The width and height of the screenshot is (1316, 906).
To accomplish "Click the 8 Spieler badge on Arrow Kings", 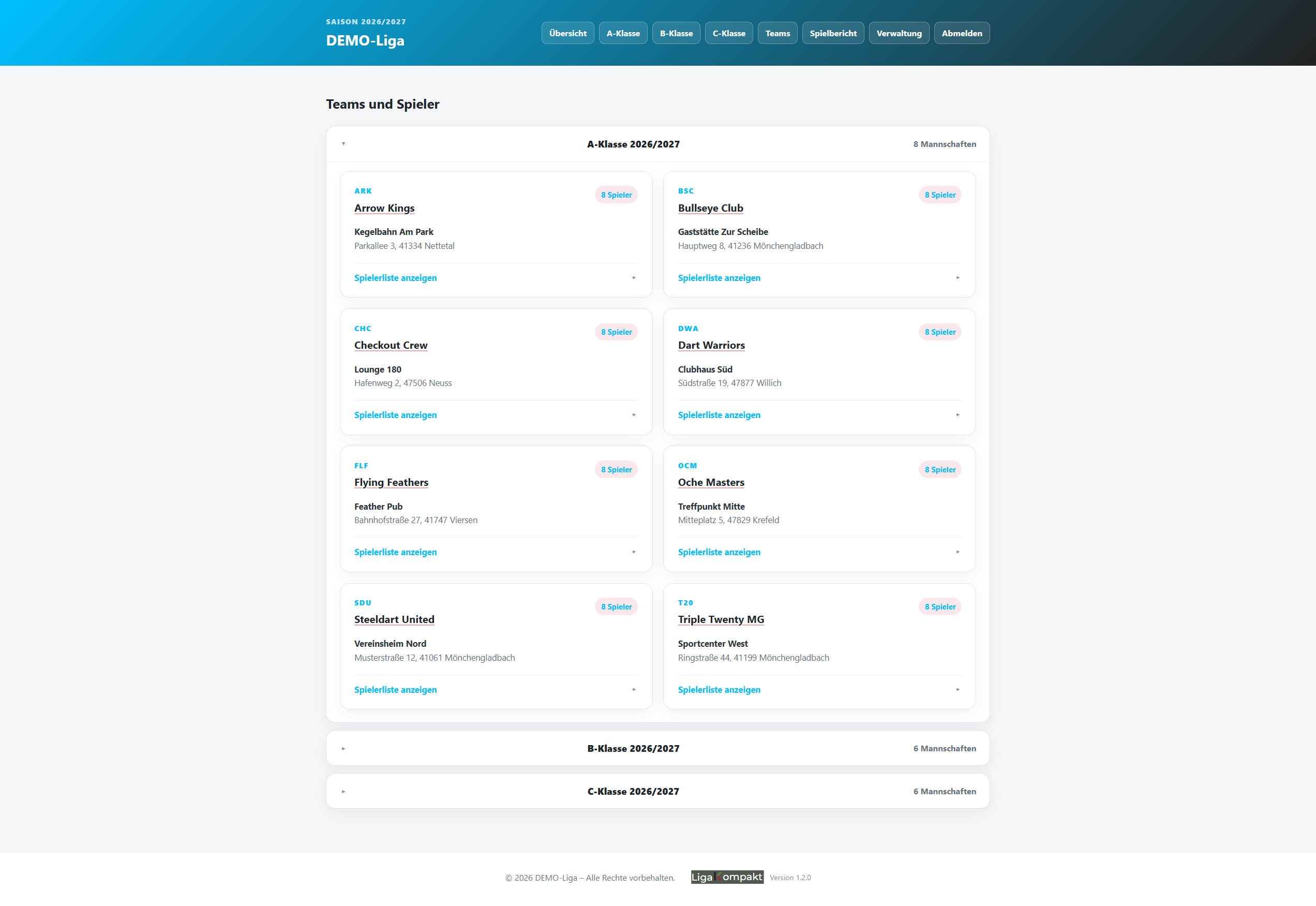I will pyautogui.click(x=616, y=195).
